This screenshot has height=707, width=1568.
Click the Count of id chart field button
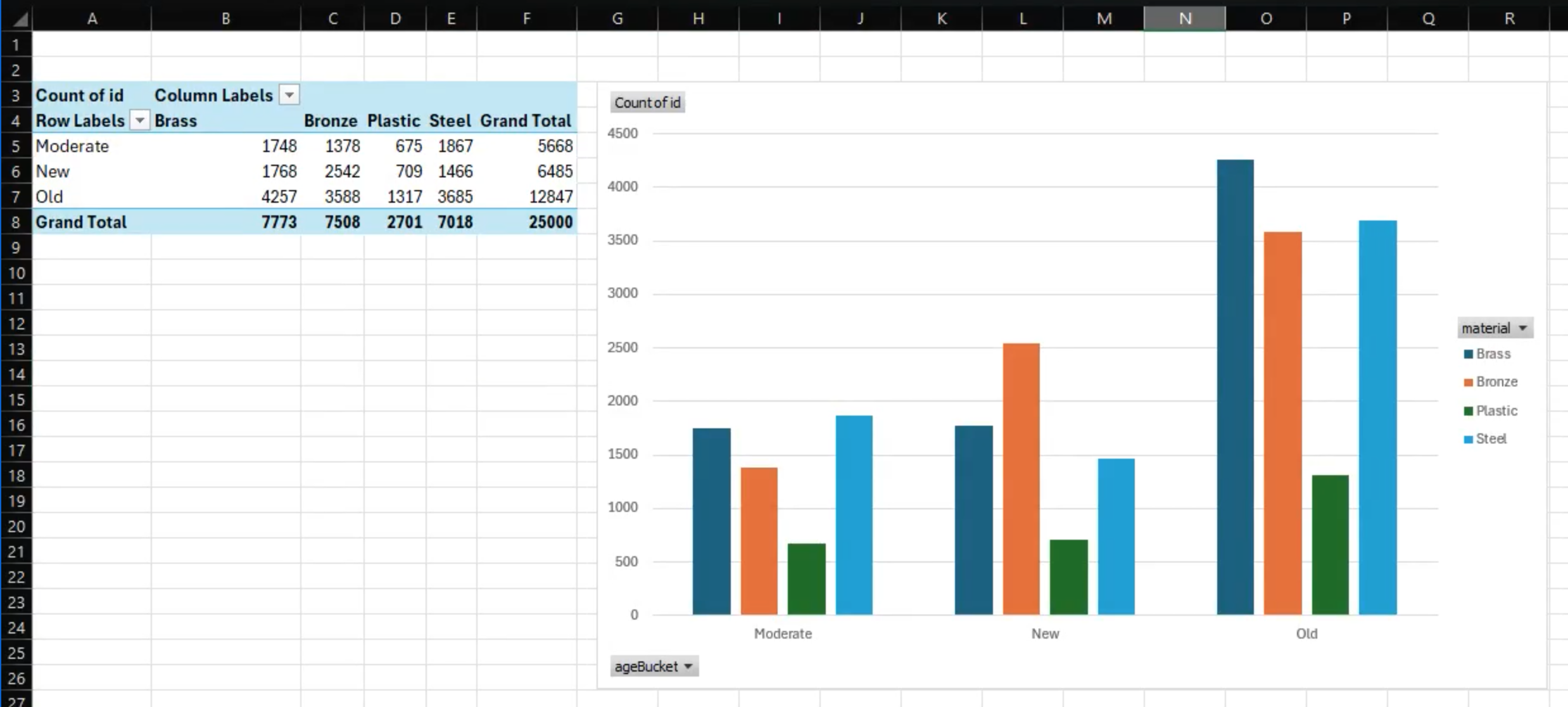(x=647, y=103)
